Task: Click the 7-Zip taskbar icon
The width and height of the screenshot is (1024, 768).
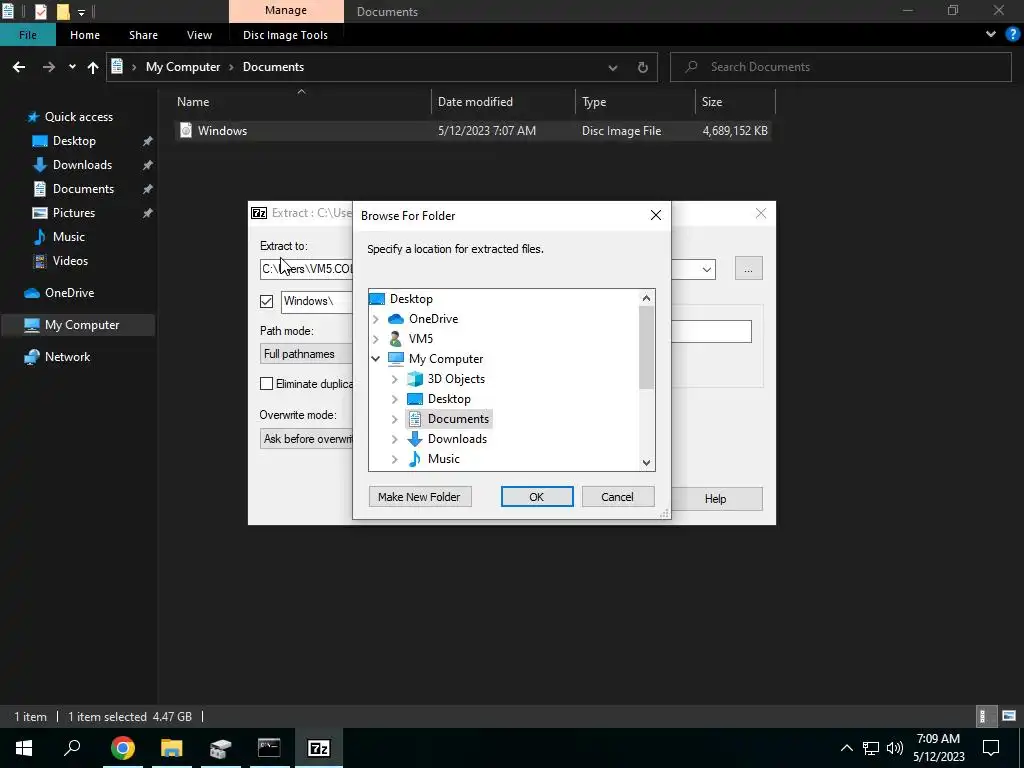Action: coord(319,748)
